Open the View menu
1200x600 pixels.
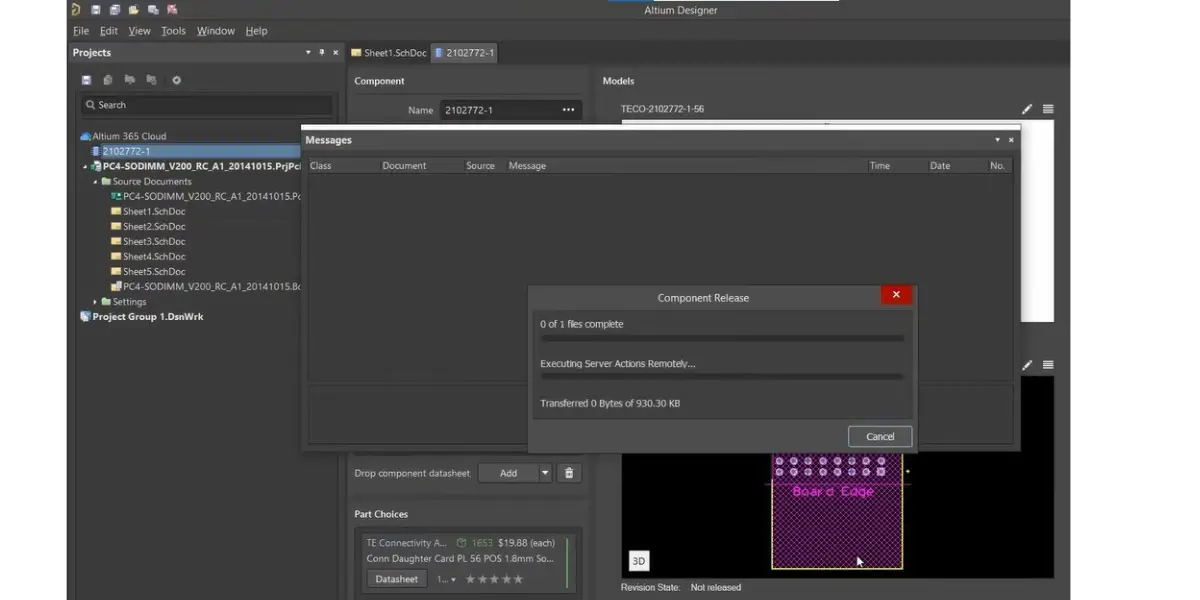pyautogui.click(x=140, y=31)
